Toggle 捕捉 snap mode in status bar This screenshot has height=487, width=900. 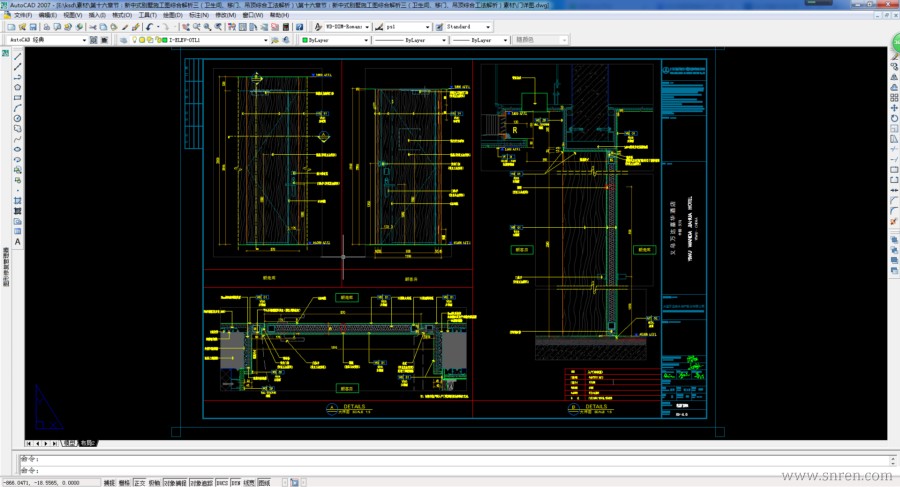pyautogui.click(x=109, y=483)
